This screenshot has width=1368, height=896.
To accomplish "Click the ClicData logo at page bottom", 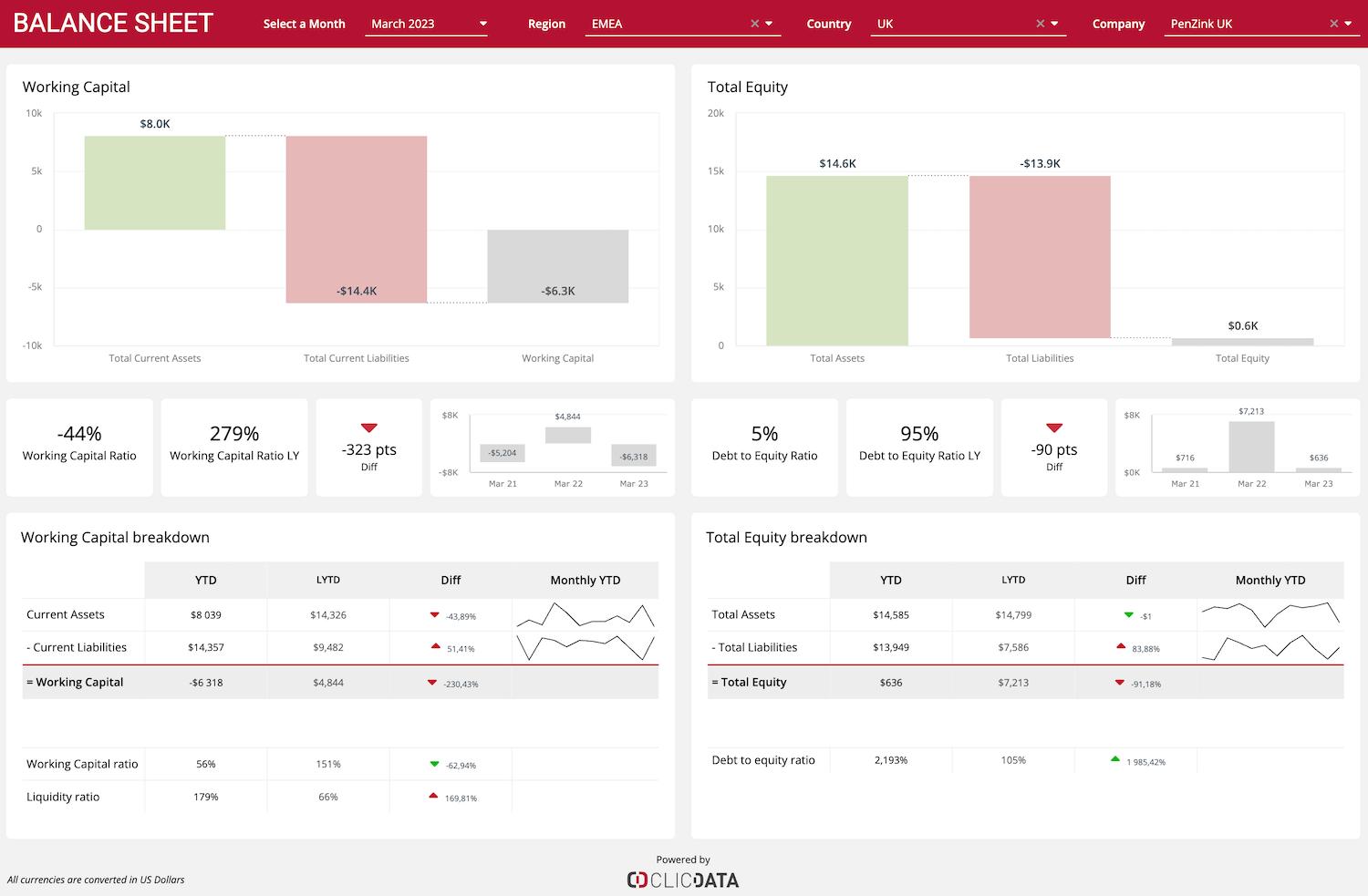I will [x=682, y=879].
